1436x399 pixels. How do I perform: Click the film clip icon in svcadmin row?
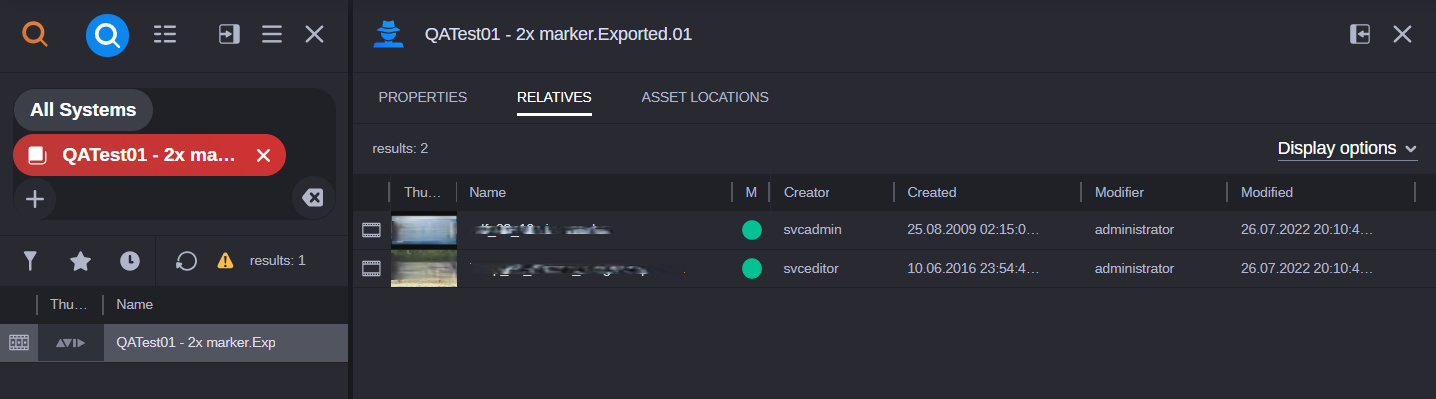pos(372,230)
